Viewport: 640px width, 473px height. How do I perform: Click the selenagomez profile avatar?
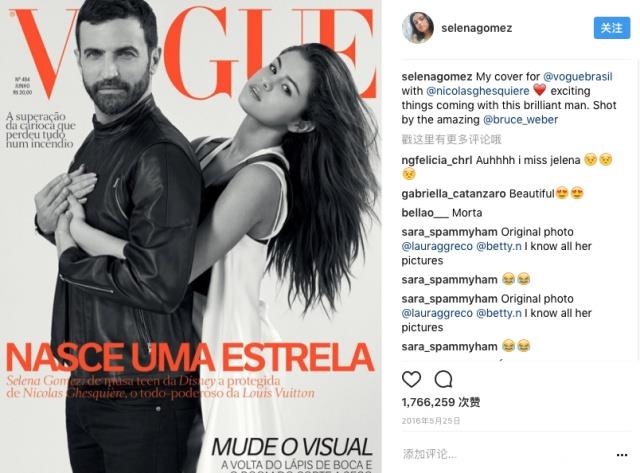(x=418, y=27)
